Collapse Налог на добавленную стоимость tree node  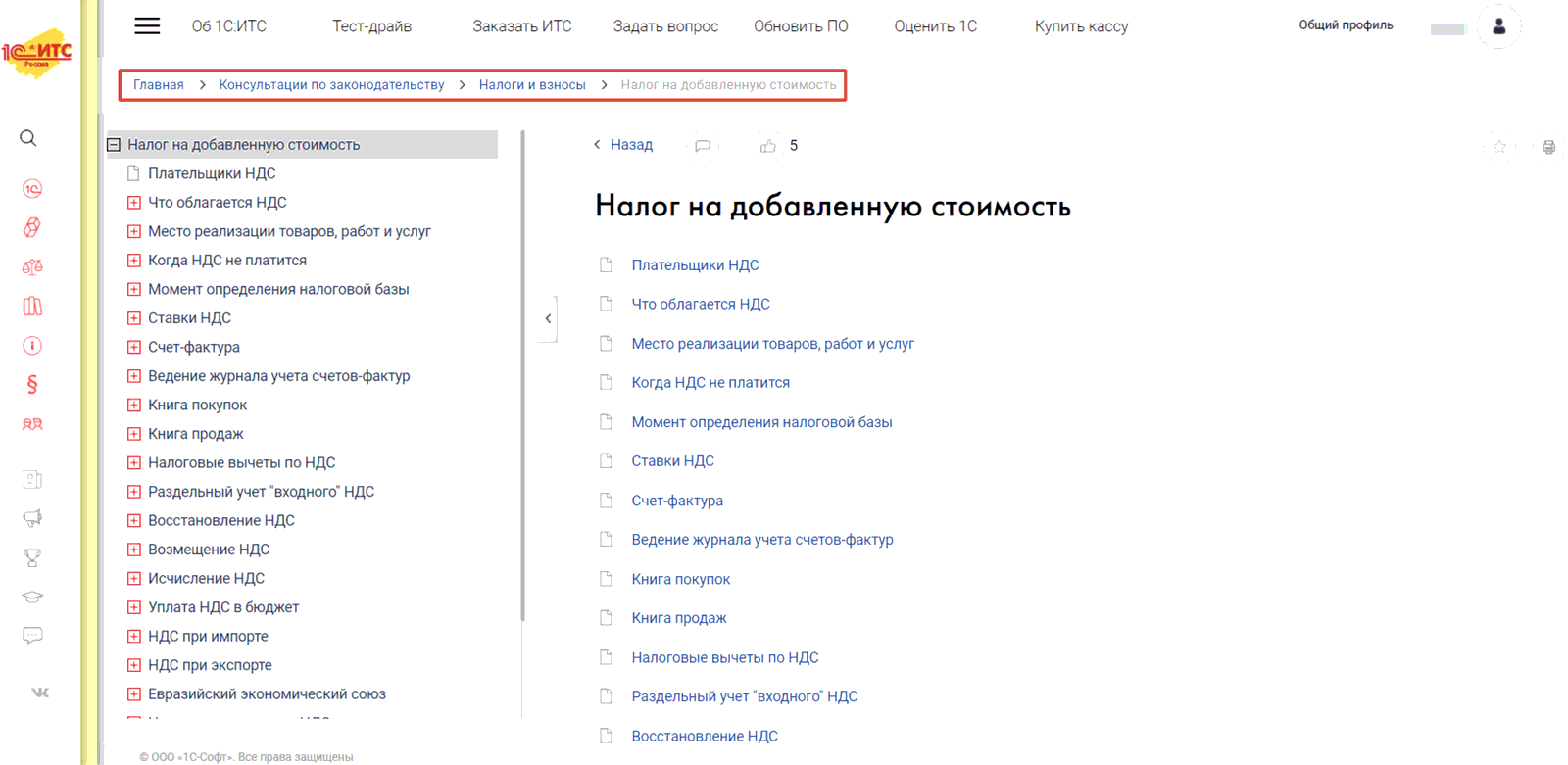114,145
